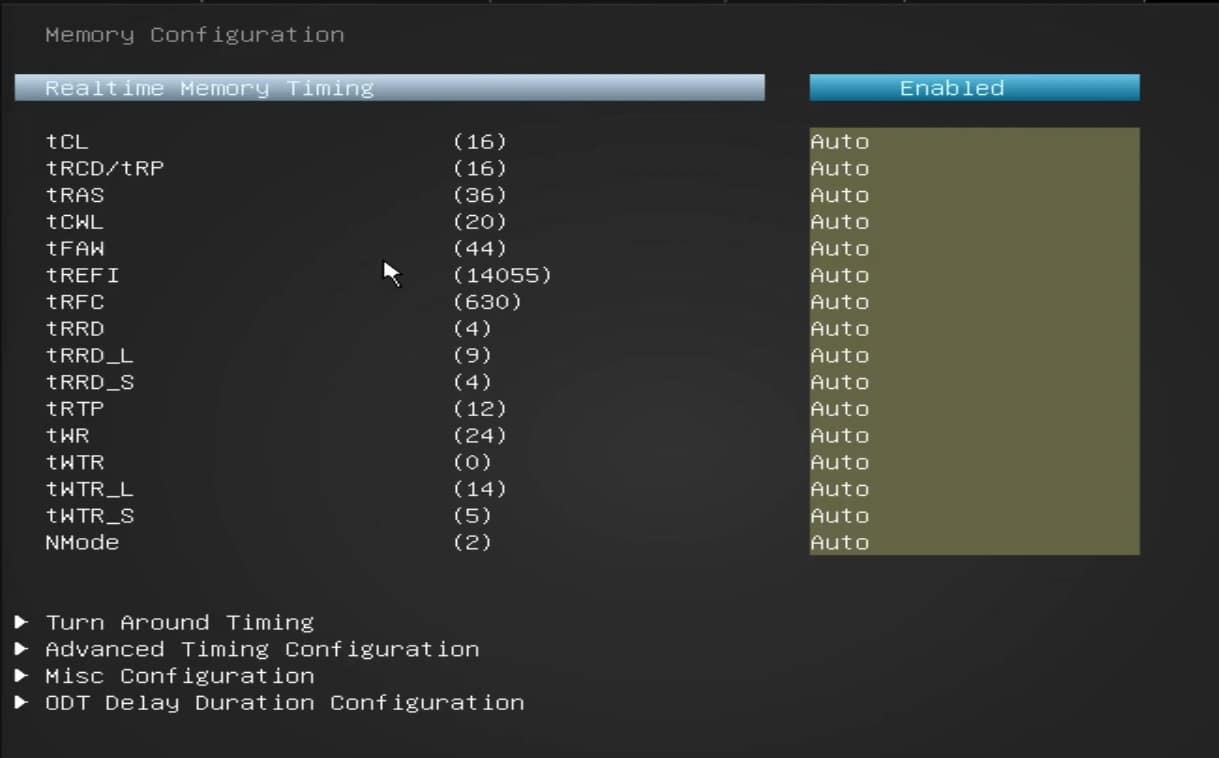Click the tRCD/tRP Auto value field

point(973,169)
